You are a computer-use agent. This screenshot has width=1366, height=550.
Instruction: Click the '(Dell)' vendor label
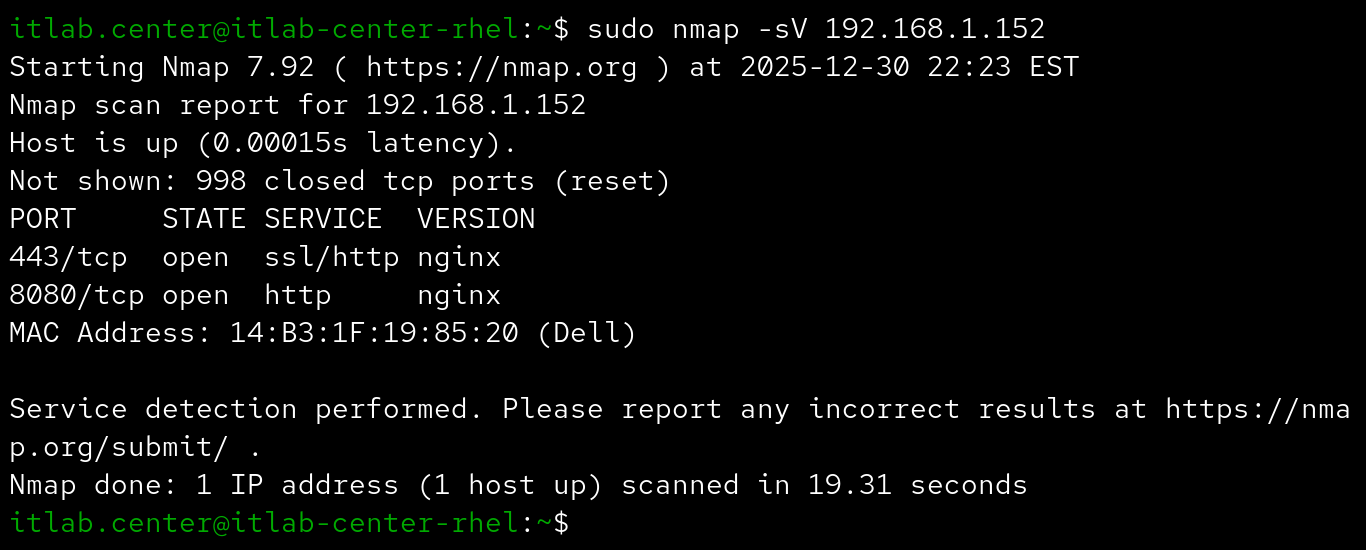[x=586, y=333]
